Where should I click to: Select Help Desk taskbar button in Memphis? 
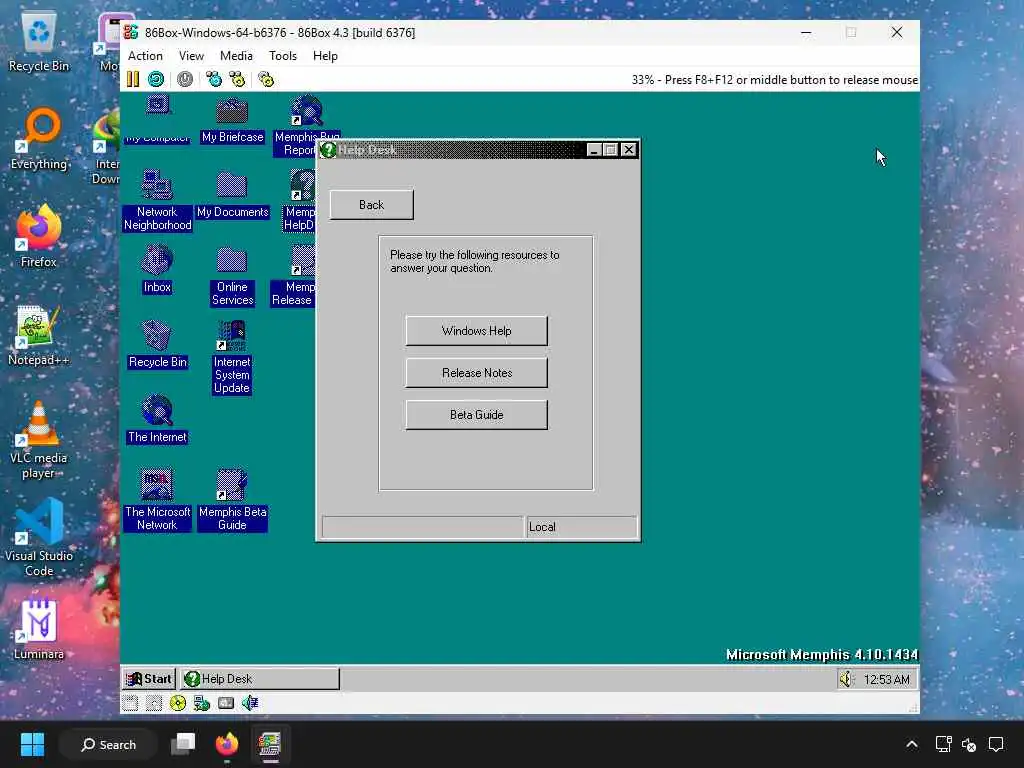tap(260, 679)
